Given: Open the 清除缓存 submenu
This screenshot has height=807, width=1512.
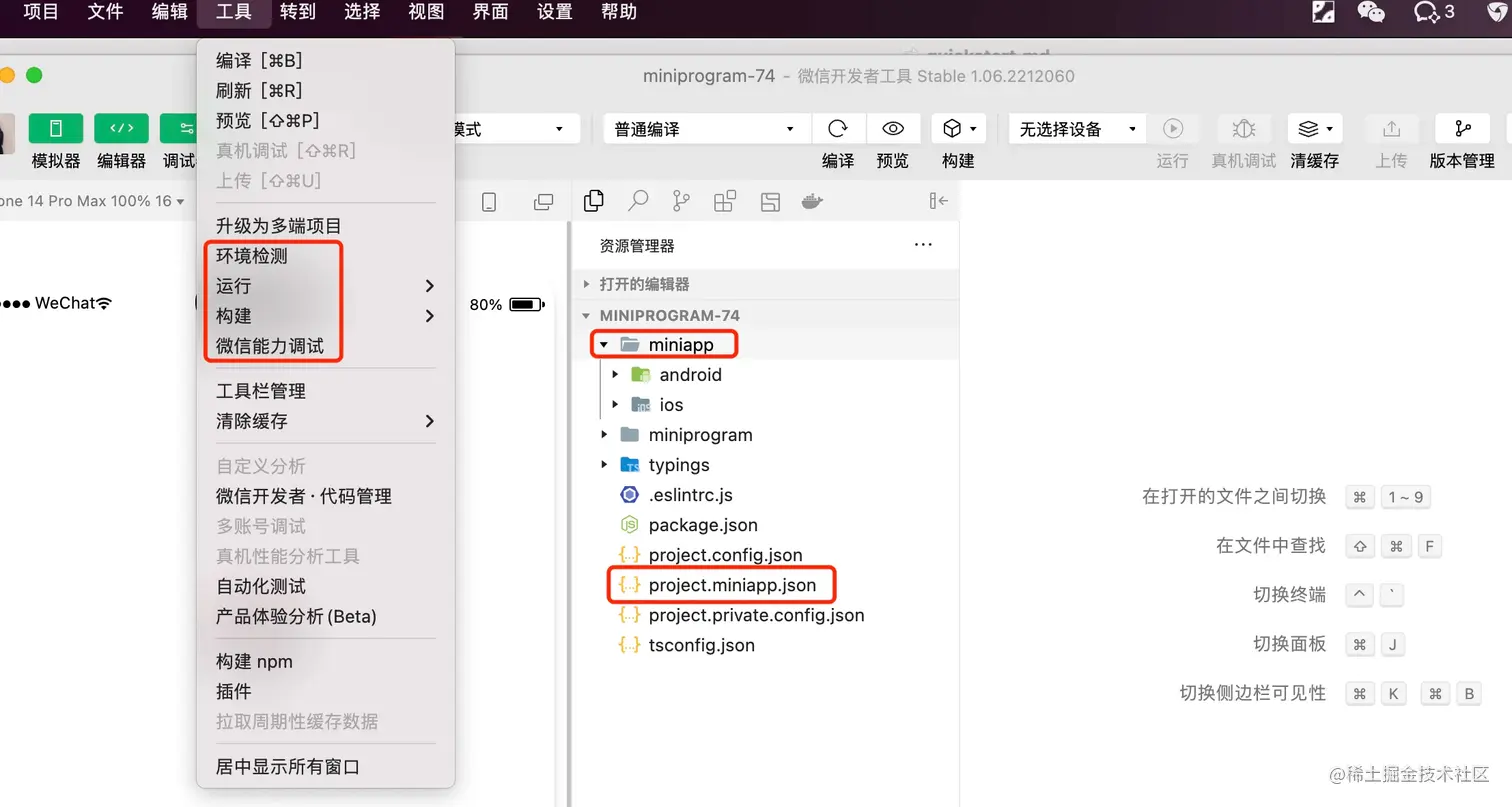Looking at the screenshot, I should click(x=326, y=421).
